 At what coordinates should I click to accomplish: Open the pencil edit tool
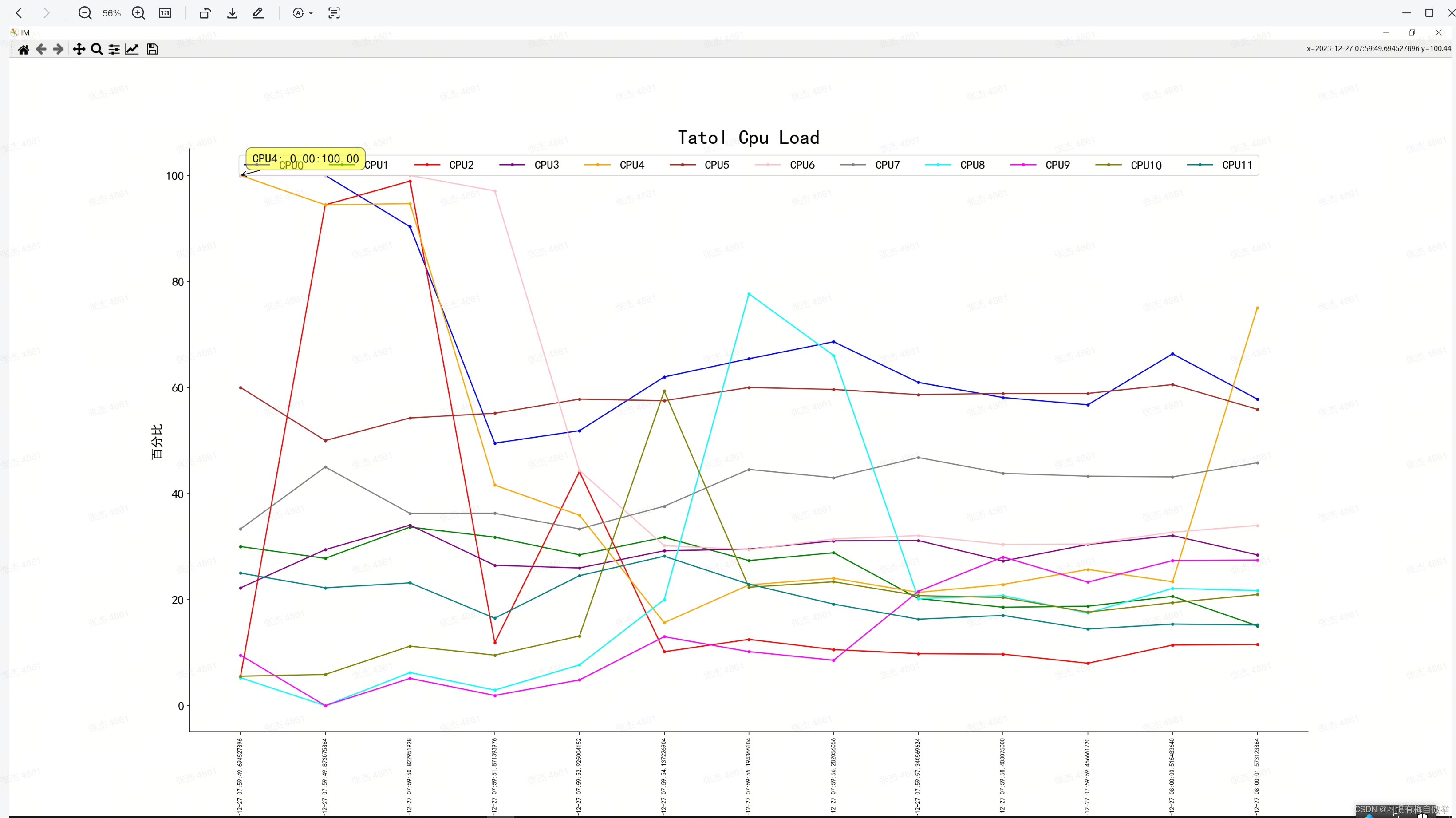[258, 13]
